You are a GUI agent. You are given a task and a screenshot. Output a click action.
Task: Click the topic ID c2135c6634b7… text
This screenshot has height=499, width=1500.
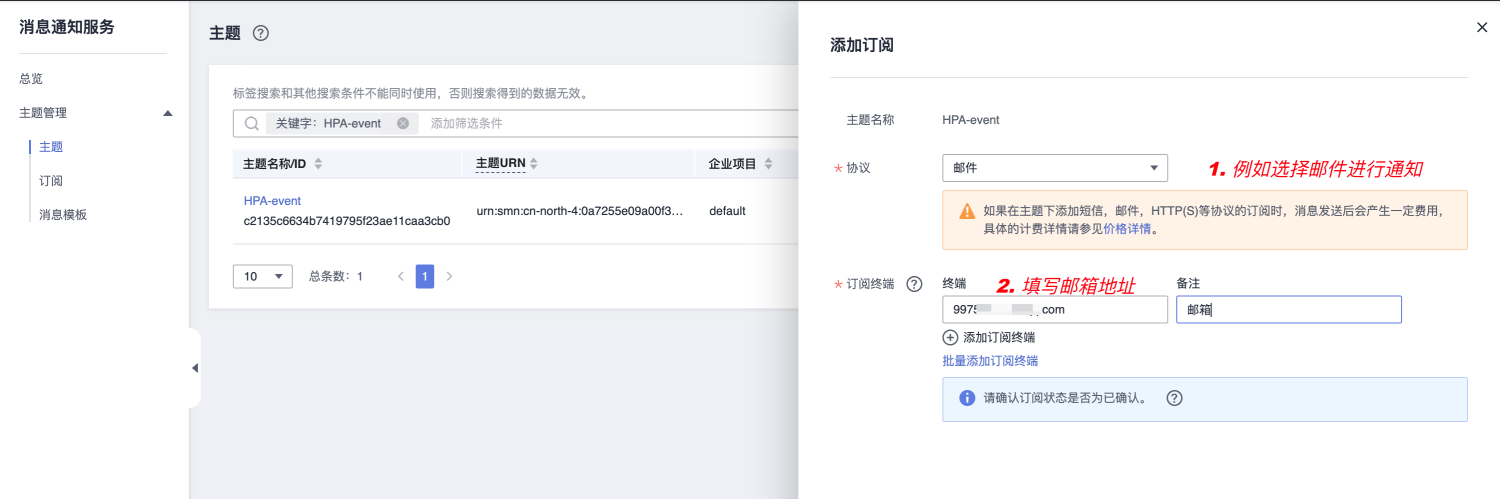[347, 221]
